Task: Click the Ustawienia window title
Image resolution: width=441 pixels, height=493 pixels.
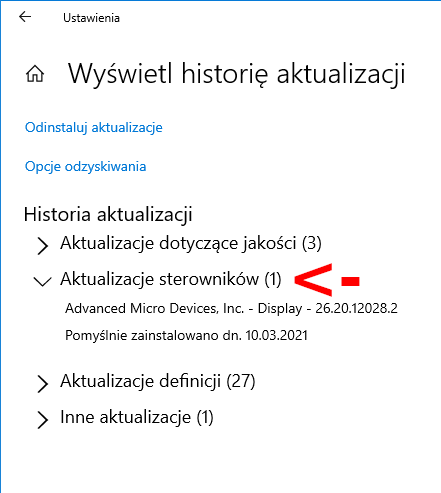Action: [91, 18]
